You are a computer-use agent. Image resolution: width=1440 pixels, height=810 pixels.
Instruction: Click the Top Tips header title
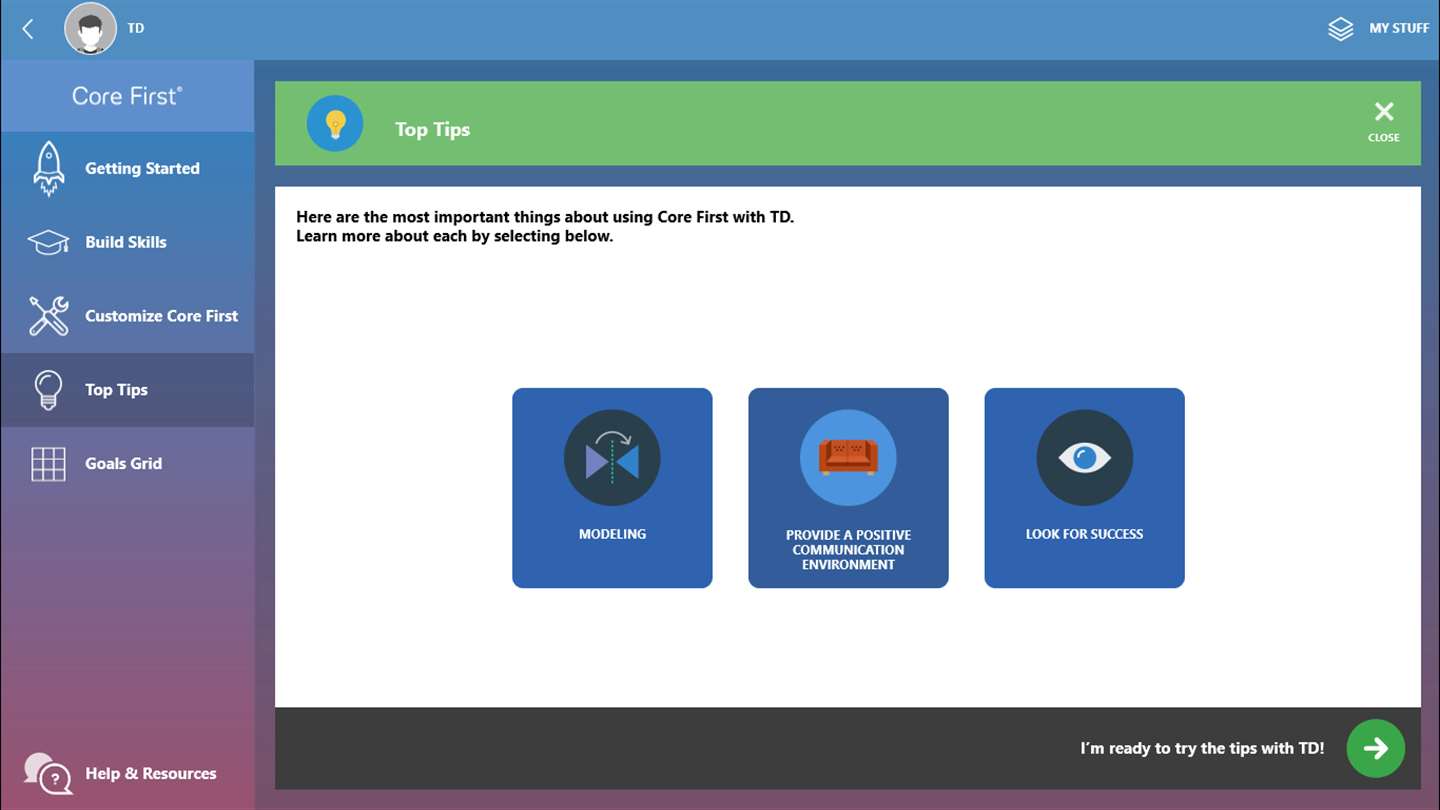point(432,129)
